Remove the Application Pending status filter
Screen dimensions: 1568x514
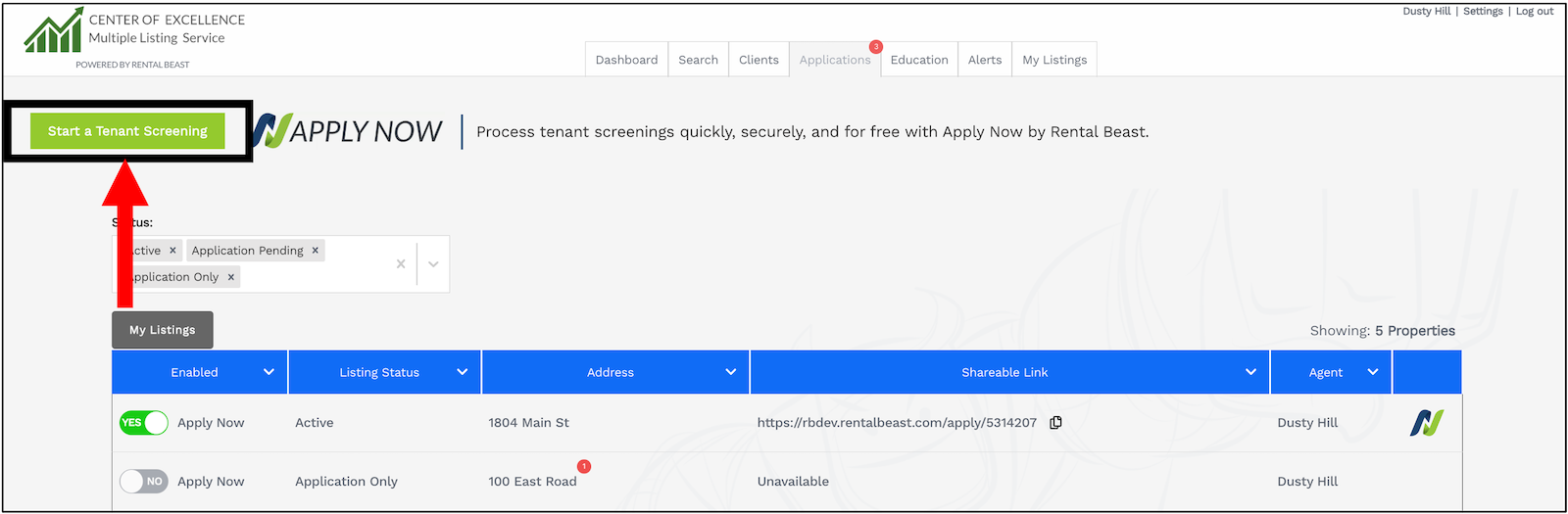pyautogui.click(x=316, y=251)
